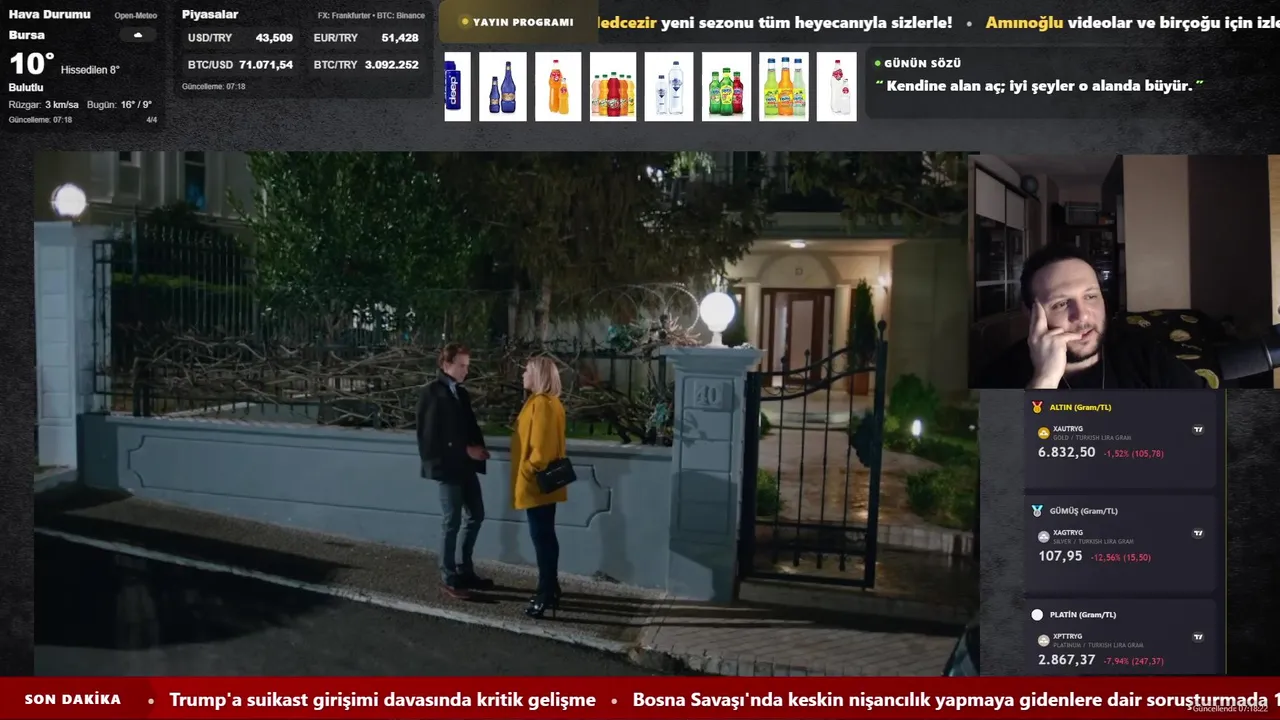Screen dimensions: 1280x720
Task: Click the gold price 6.832,50
Action: (1066, 453)
